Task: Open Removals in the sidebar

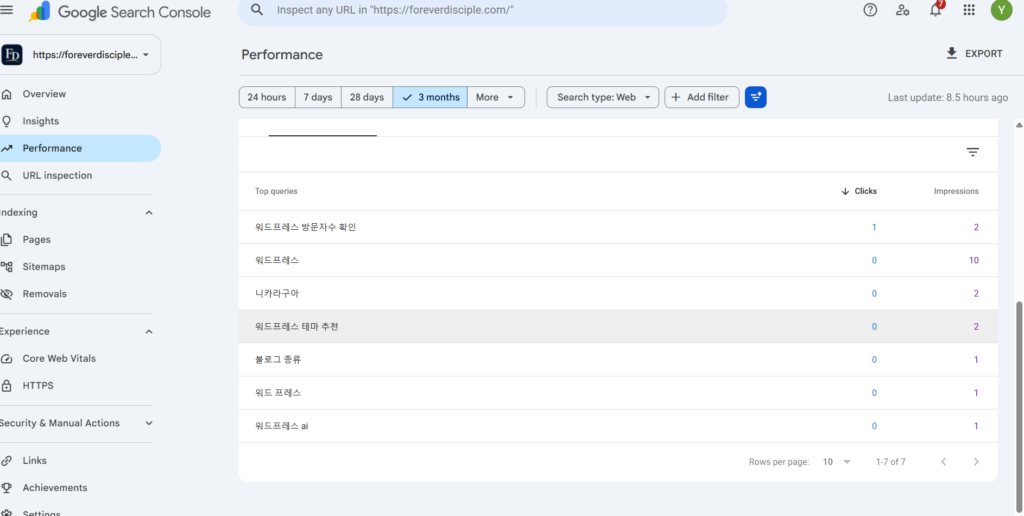Action: click(x=44, y=294)
